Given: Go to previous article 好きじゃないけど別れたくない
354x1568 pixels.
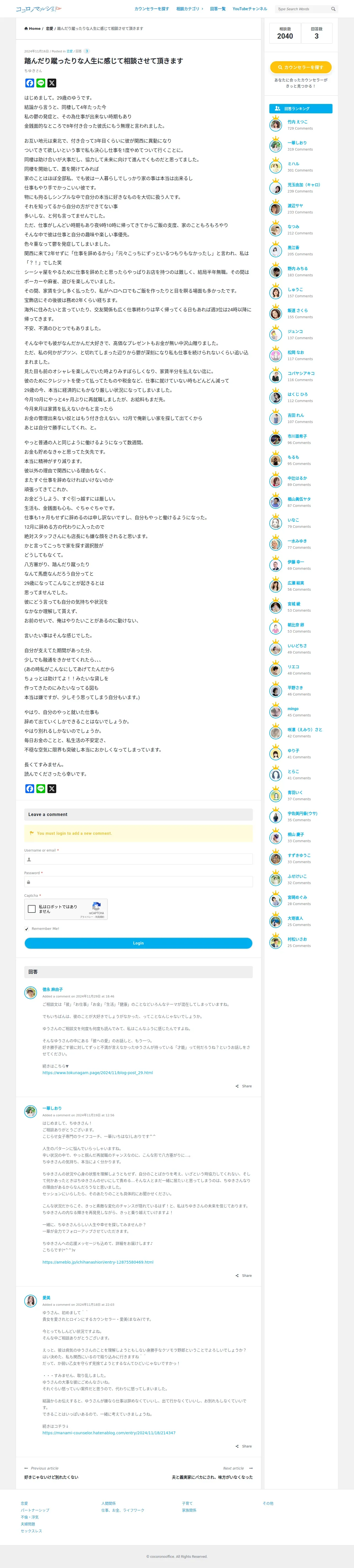Looking at the screenshot, I should pos(51,1477).
